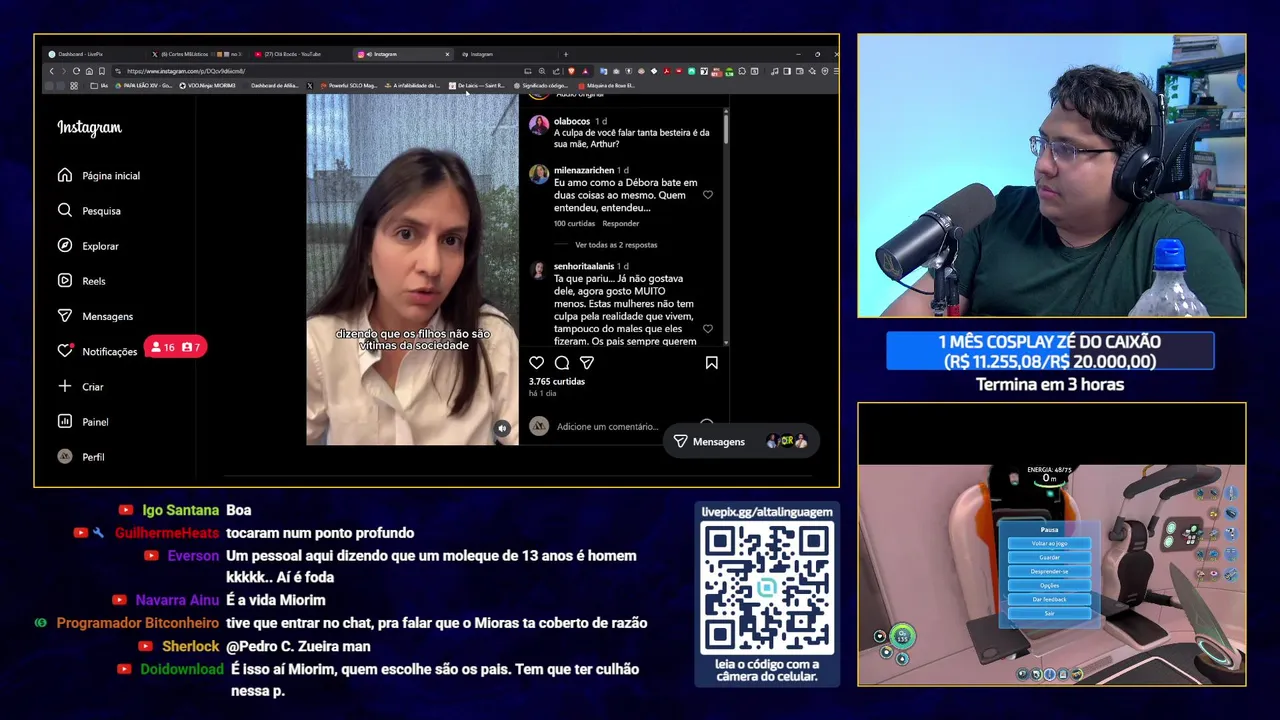Open the Powerful SOLO Mag bookmark

[x=349, y=86]
